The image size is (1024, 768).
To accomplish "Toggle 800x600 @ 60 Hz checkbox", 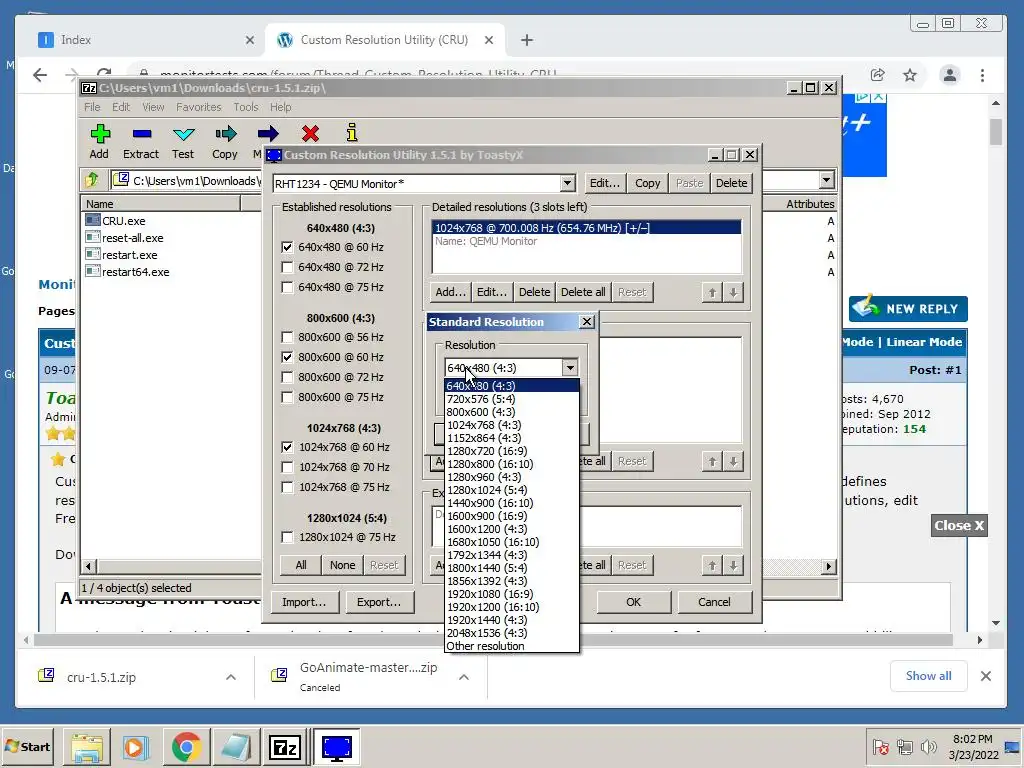I will [x=287, y=357].
